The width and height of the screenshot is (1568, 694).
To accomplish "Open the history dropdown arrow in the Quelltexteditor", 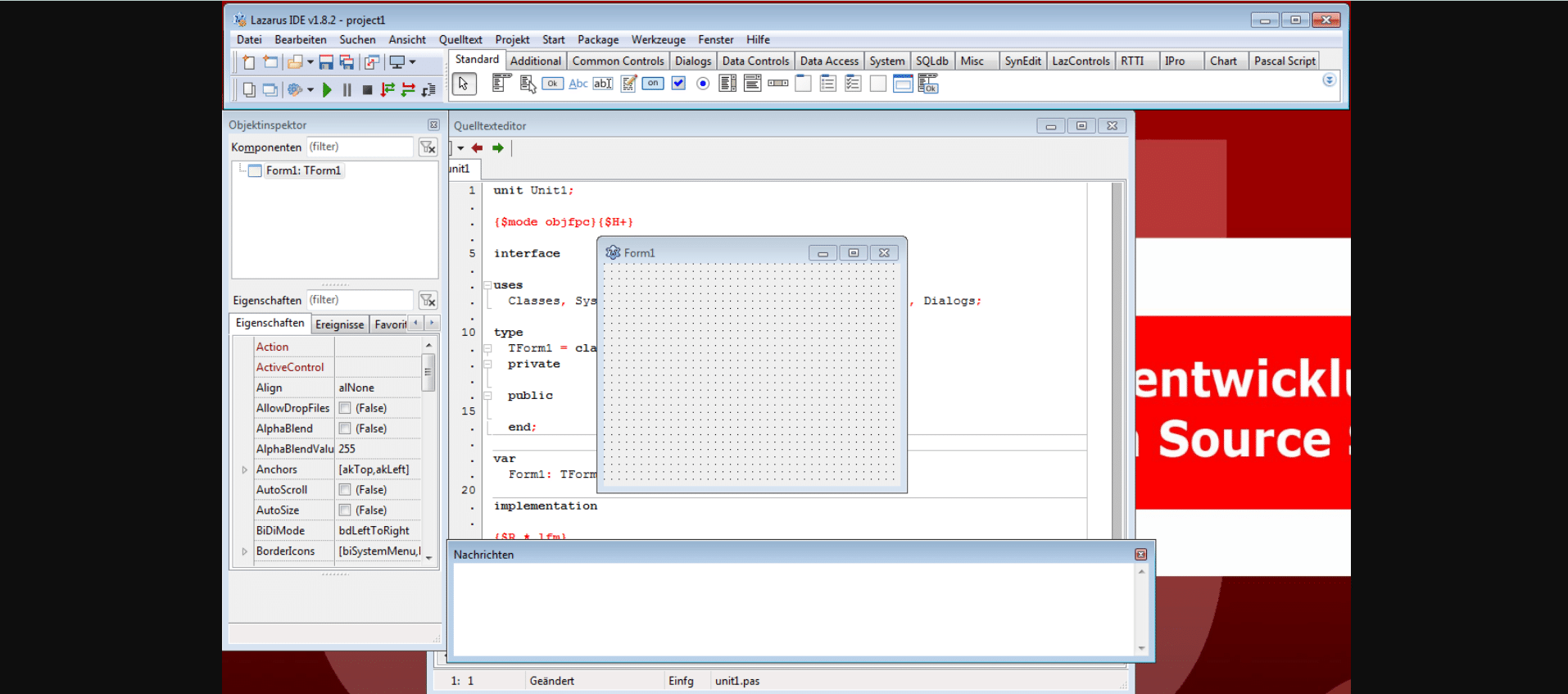I will point(460,148).
